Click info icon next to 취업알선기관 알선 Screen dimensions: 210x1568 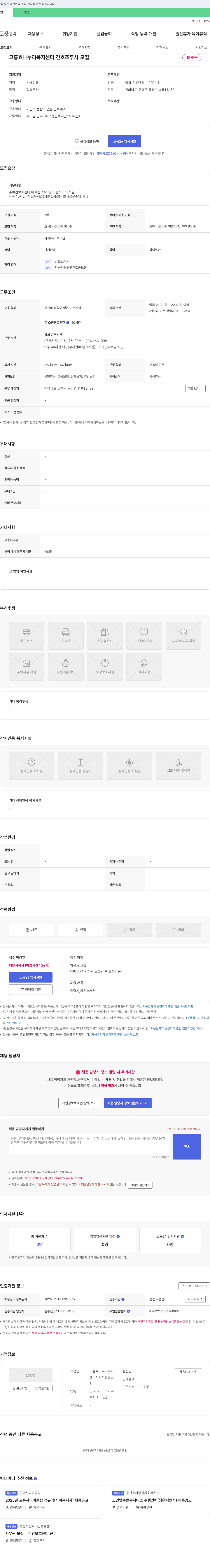point(118,1236)
